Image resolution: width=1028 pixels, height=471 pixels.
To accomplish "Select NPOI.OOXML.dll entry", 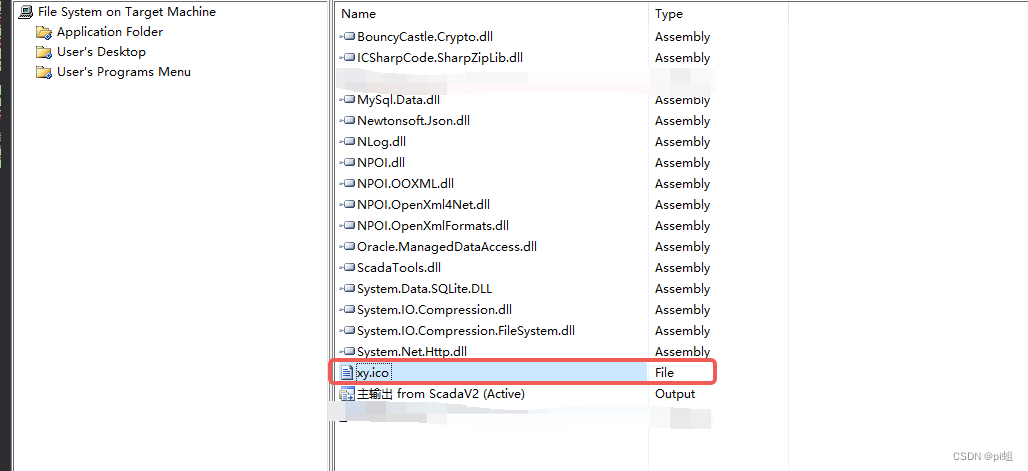I will pos(405,184).
